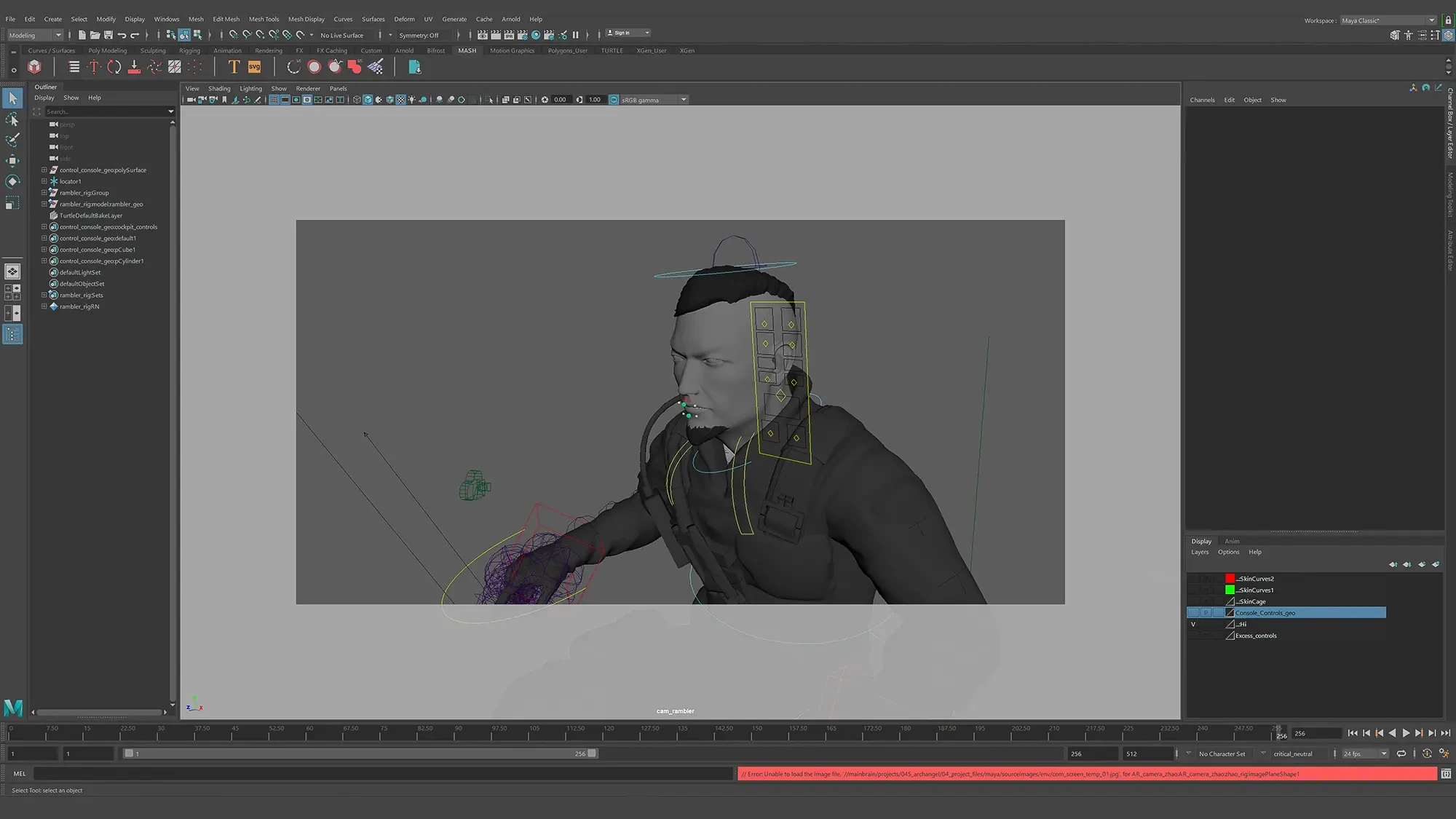Image resolution: width=1456 pixels, height=819 pixels.
Task: Click the No Live Surface field
Action: click(x=346, y=35)
